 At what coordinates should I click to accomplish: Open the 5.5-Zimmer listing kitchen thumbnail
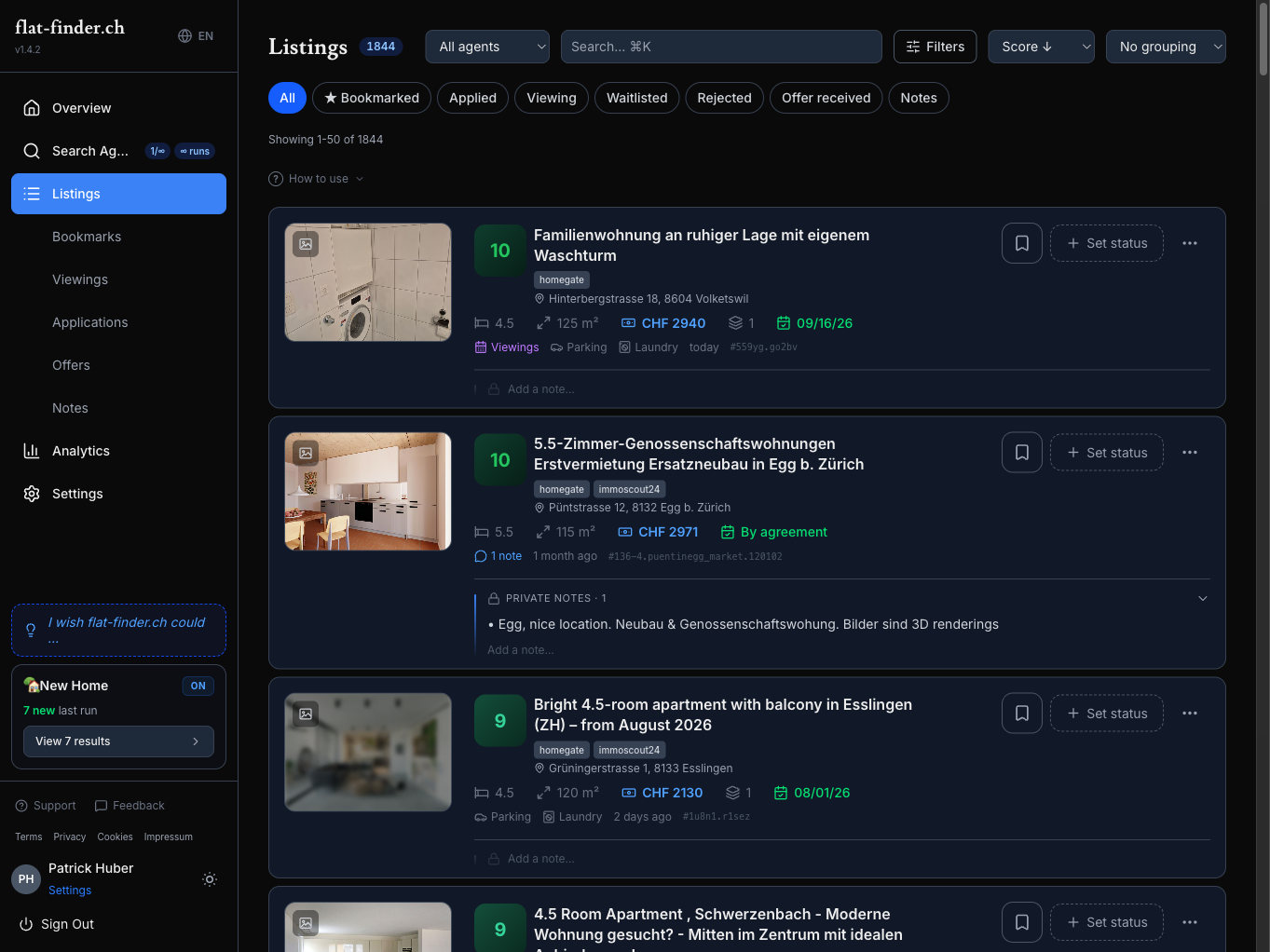point(368,492)
